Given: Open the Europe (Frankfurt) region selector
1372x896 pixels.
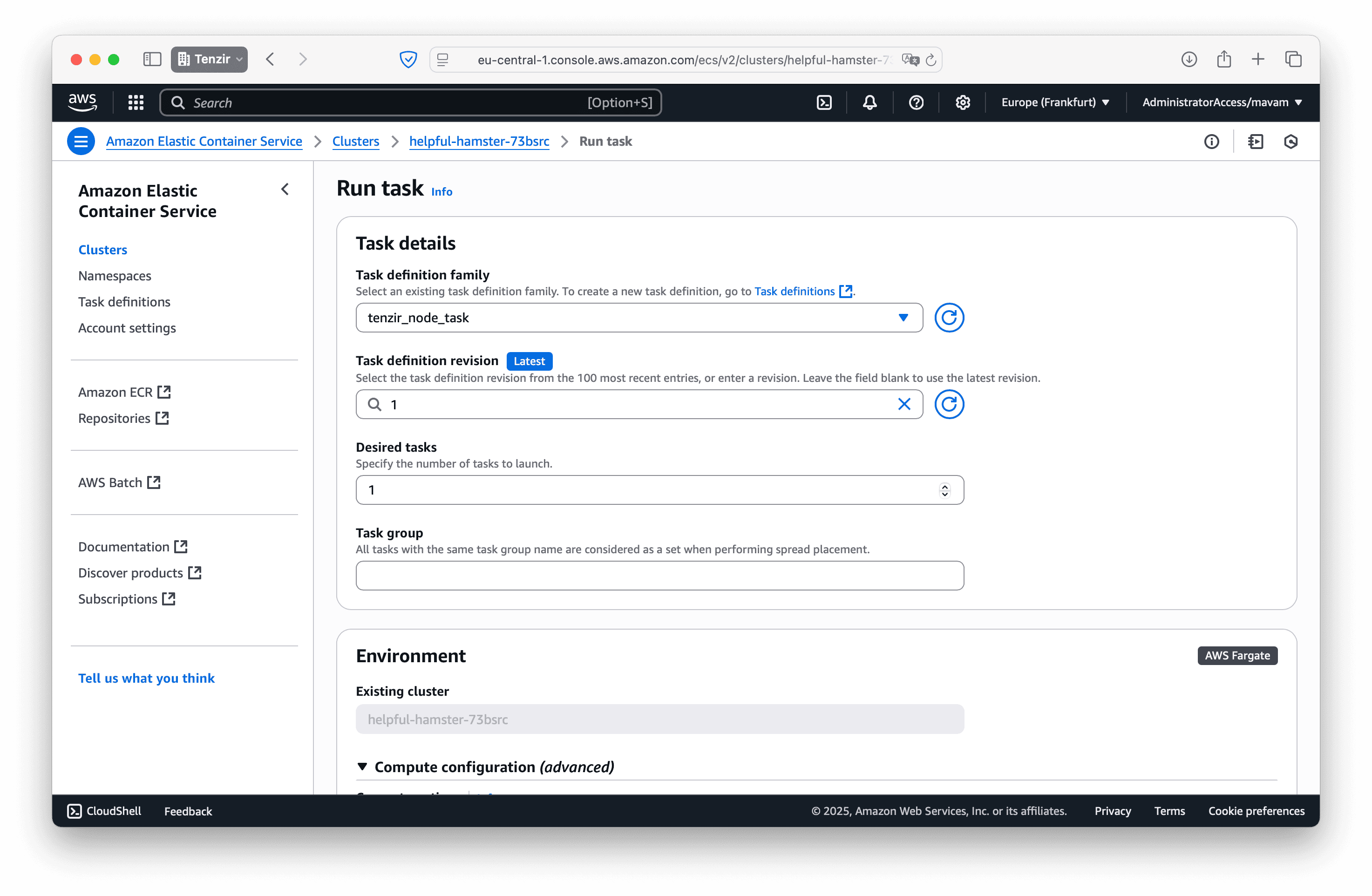Looking at the screenshot, I should click(x=1055, y=102).
